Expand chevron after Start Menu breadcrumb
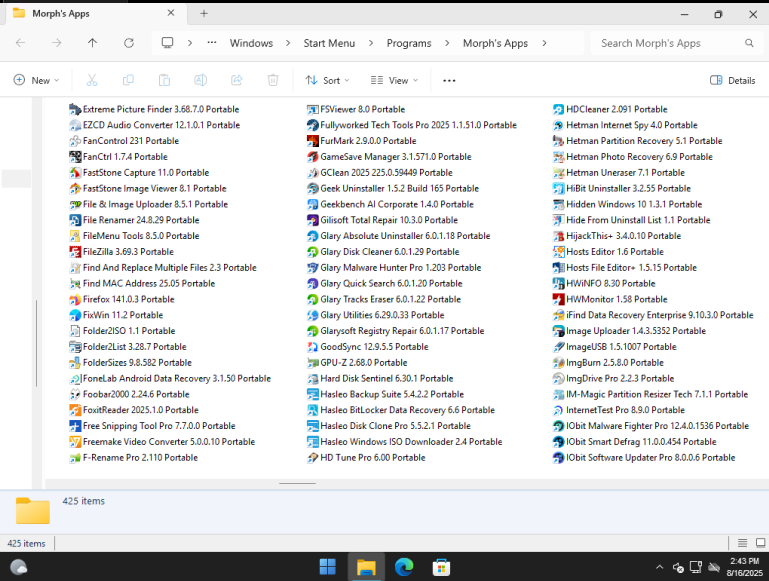 click(x=371, y=43)
